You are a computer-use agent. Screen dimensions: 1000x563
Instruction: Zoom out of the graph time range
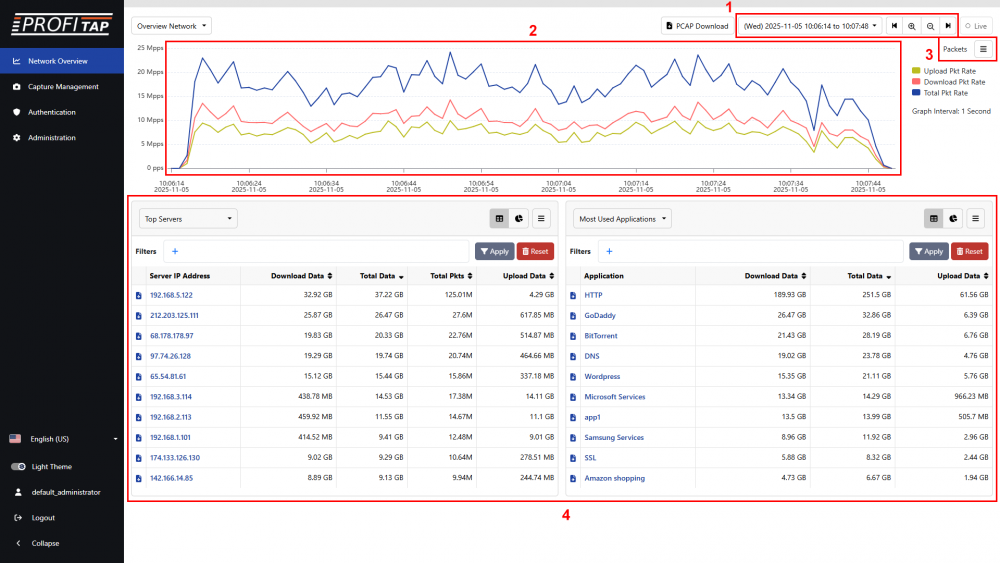point(930,25)
